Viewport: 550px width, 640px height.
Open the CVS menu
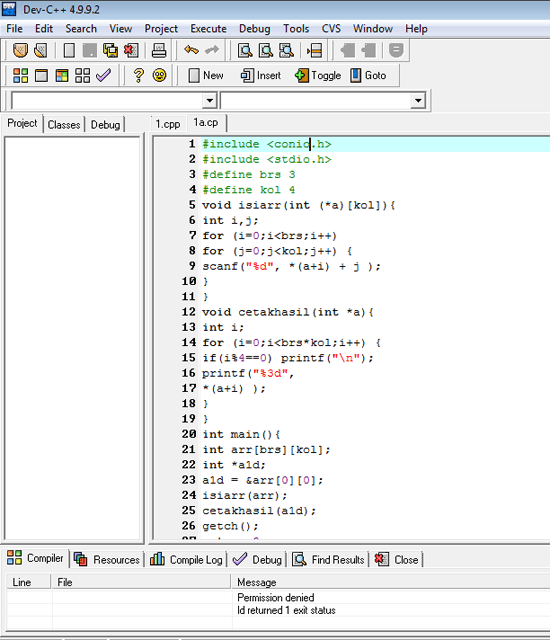tap(331, 29)
